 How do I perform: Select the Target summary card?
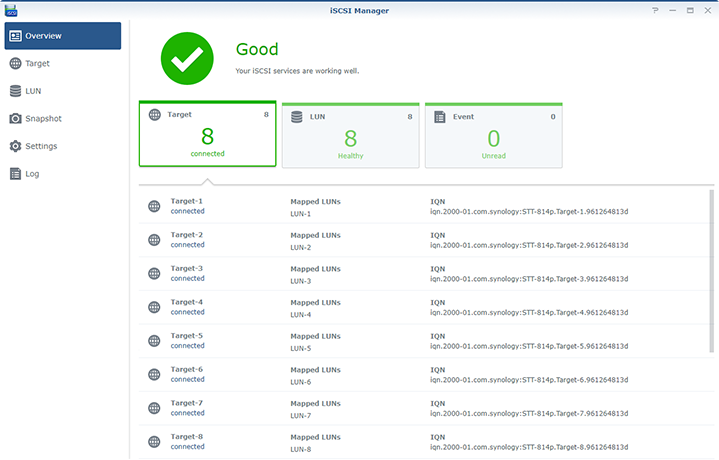pyautogui.click(x=207, y=134)
